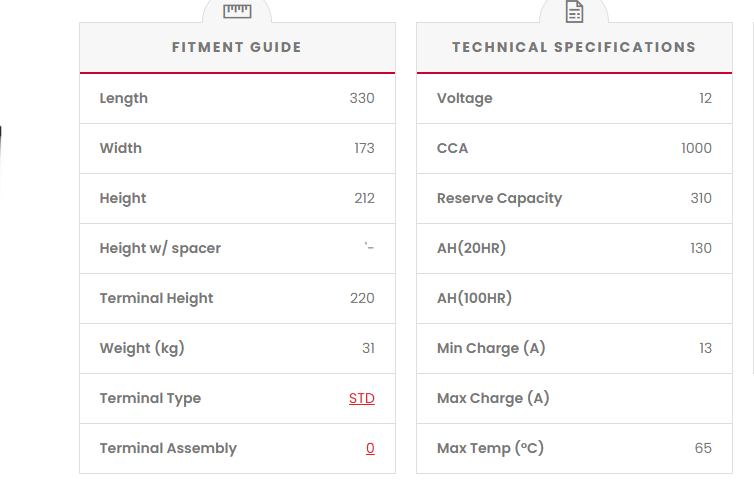This screenshot has height=498, width=754.
Task: Select the Terminal Height value 220
Action: pyautogui.click(x=362, y=298)
